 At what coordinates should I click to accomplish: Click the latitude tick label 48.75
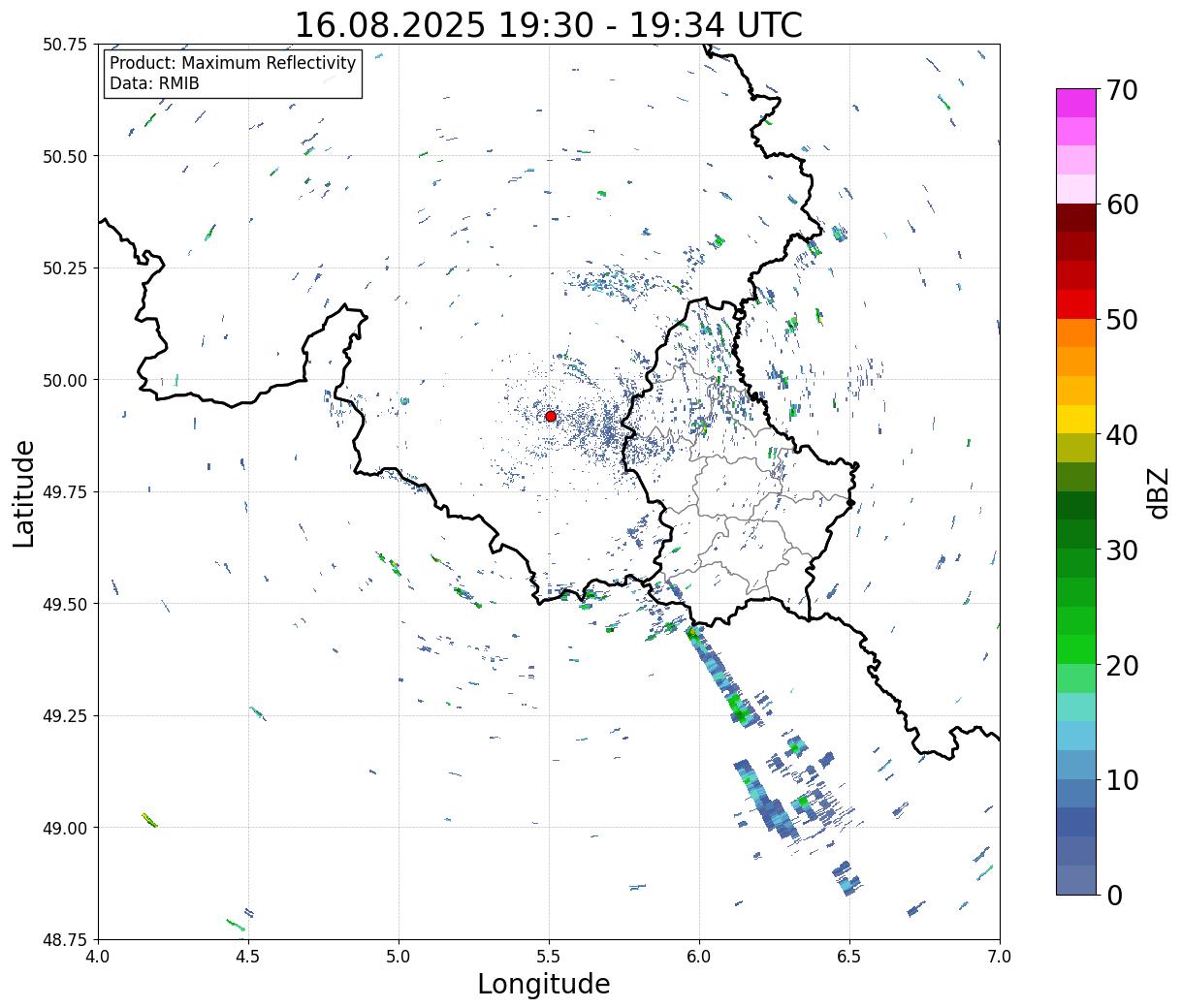click(x=65, y=940)
